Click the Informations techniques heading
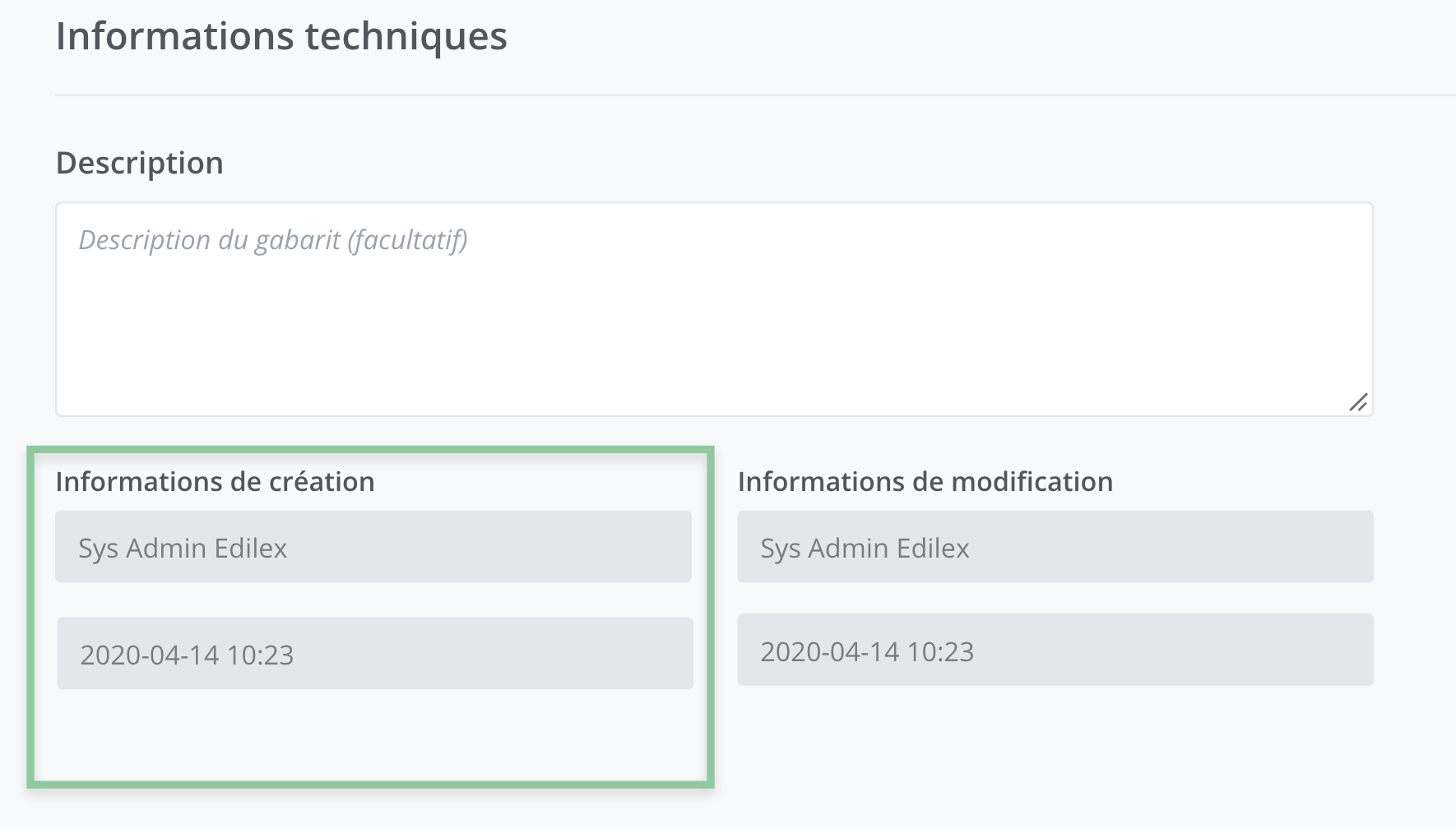This screenshot has height=829, width=1456. click(281, 36)
